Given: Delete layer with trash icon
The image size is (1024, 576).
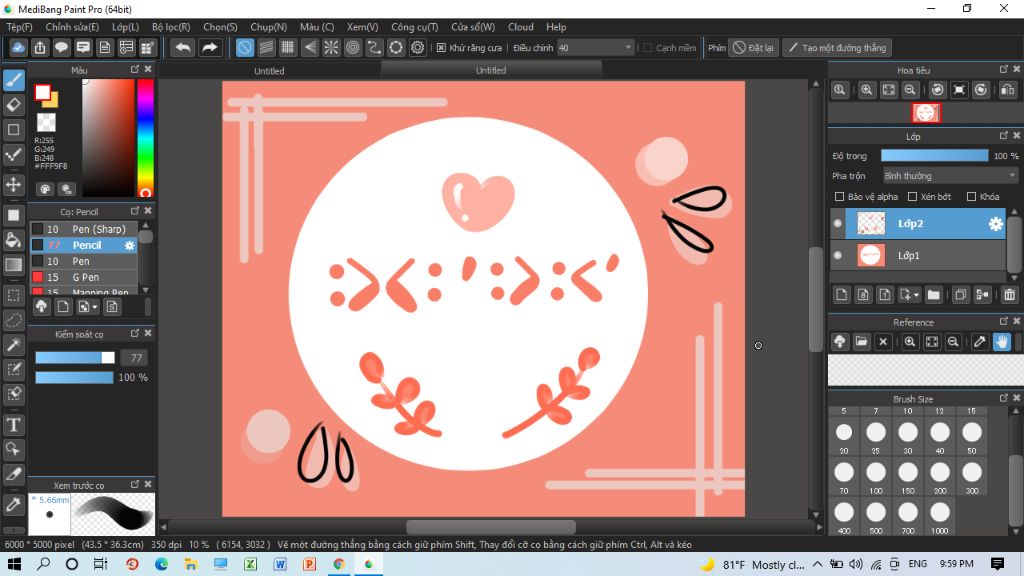Looking at the screenshot, I should (x=1009, y=295).
